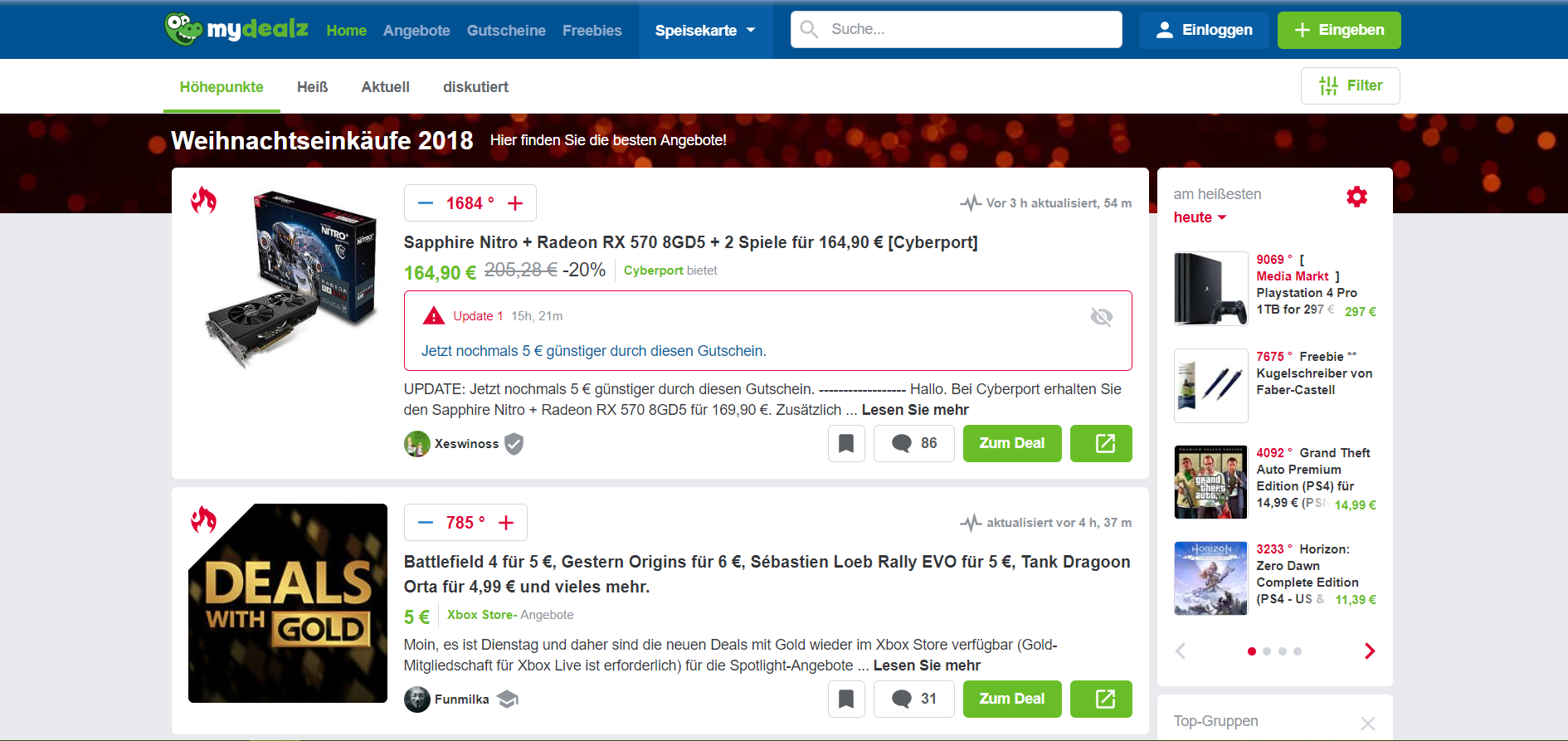1568x741 pixels.
Task: Click the graduation cap badge next to Funmilka
Action: pos(508,700)
